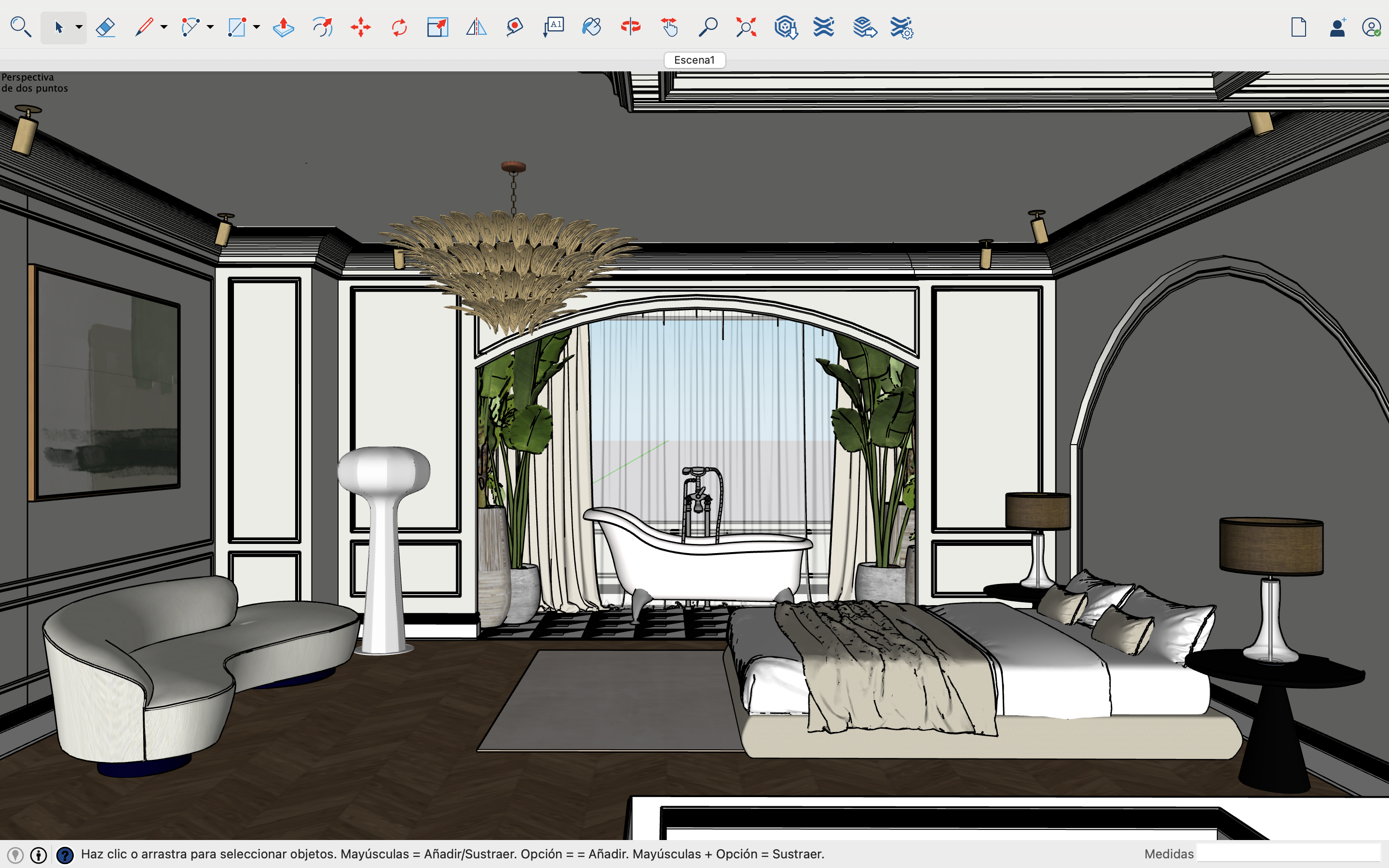Select the Tape Measure tool
The height and width of the screenshot is (868, 1389).
tap(515, 27)
